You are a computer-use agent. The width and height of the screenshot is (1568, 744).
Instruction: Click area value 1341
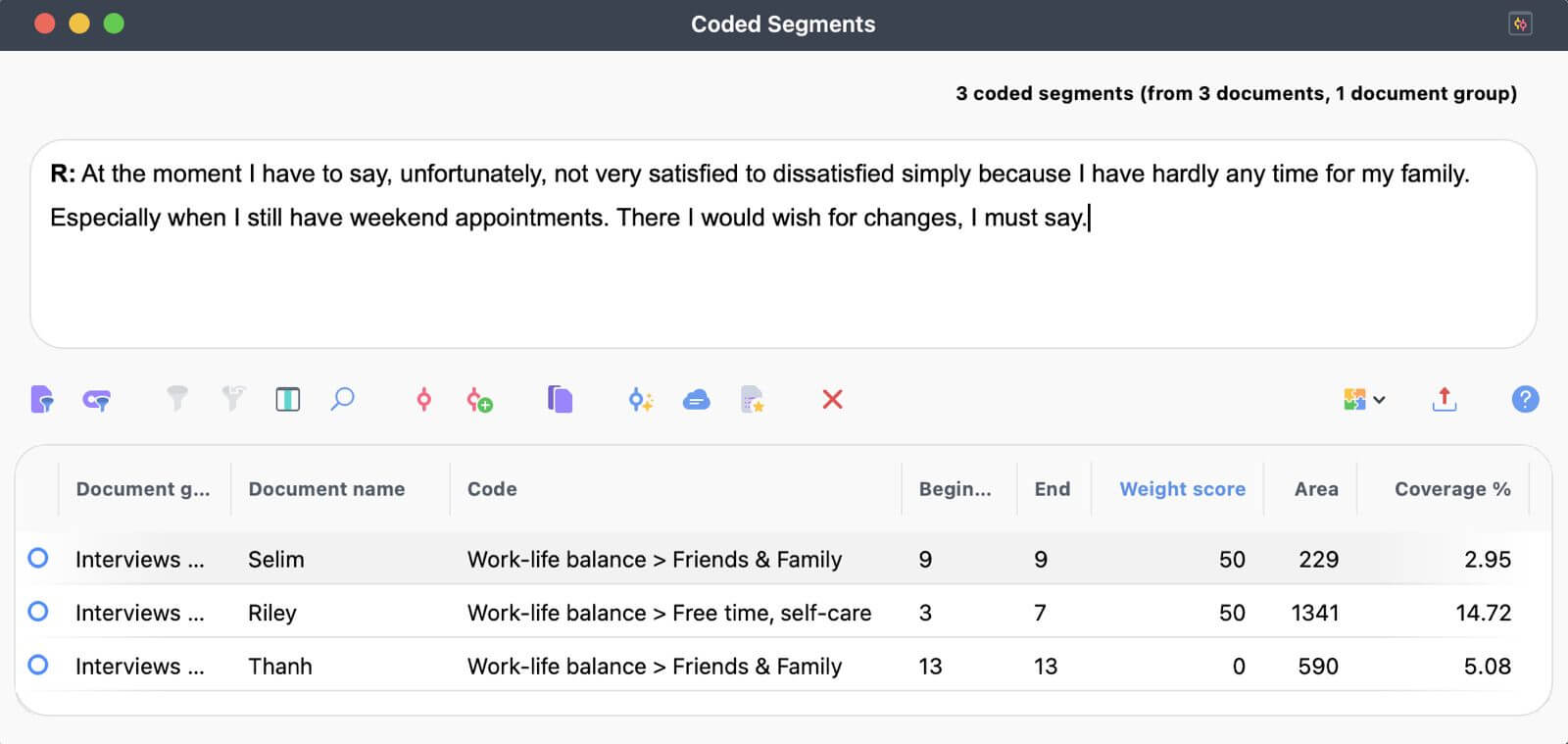point(1315,613)
